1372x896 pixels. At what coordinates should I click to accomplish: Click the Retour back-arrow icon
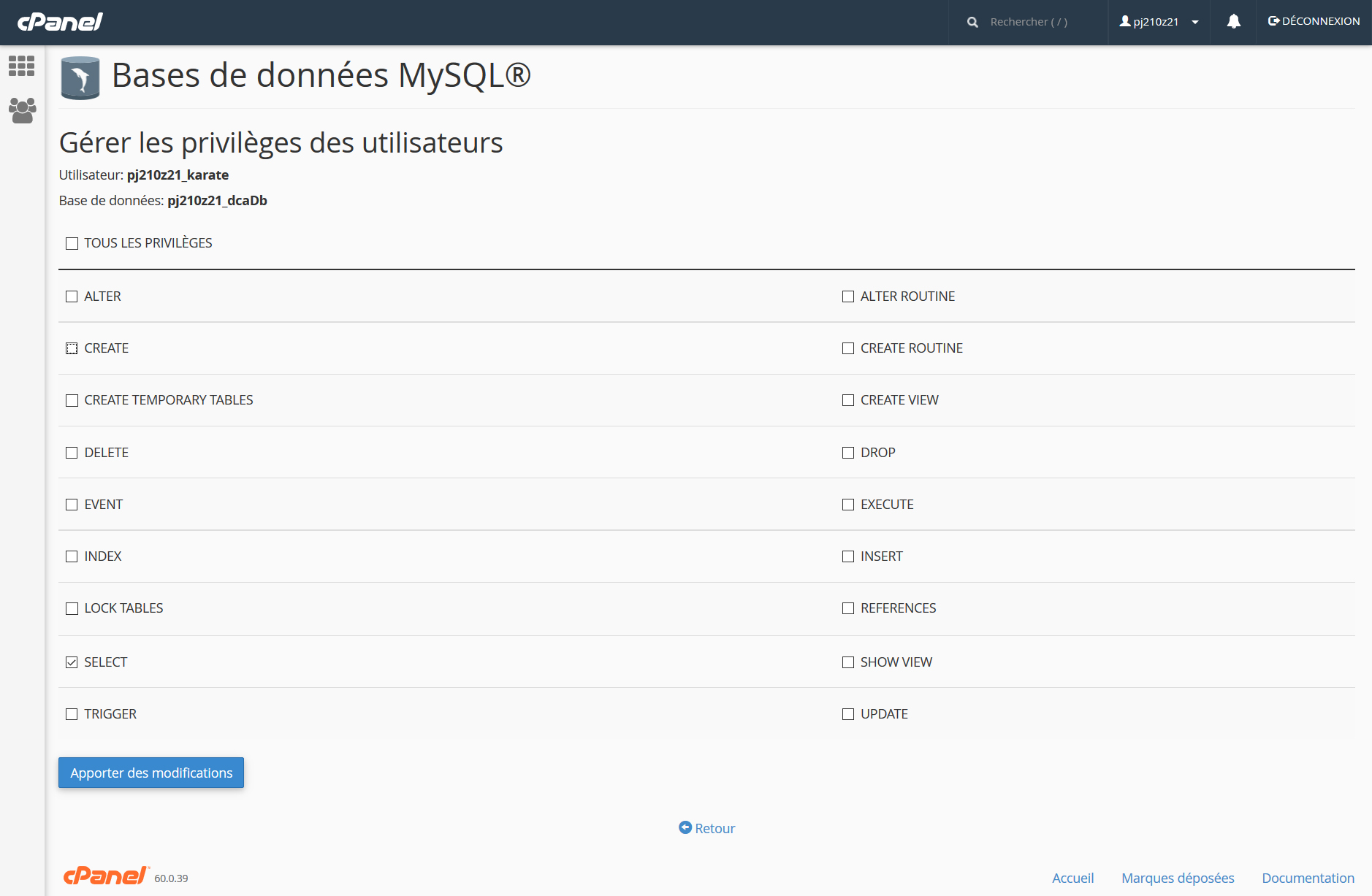tap(685, 827)
